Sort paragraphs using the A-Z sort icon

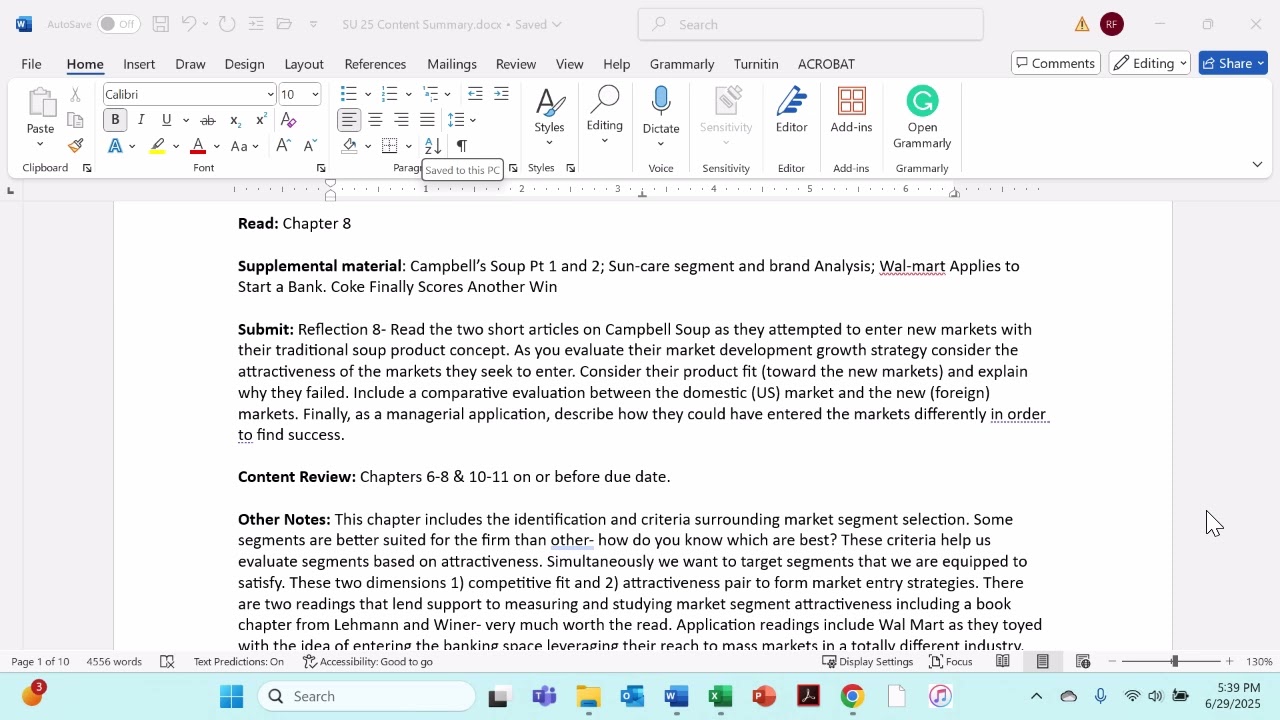pyautogui.click(x=433, y=146)
